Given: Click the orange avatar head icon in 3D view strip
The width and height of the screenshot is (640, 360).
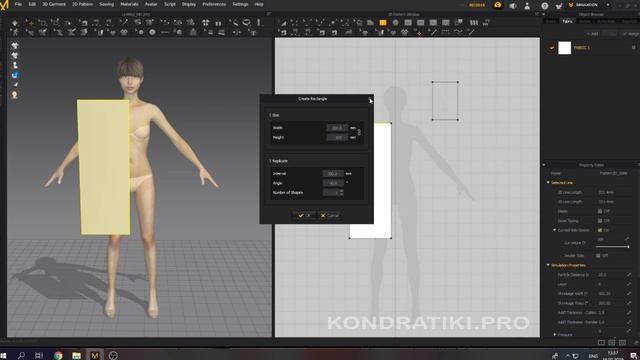Looking at the screenshot, I should [x=15, y=95].
